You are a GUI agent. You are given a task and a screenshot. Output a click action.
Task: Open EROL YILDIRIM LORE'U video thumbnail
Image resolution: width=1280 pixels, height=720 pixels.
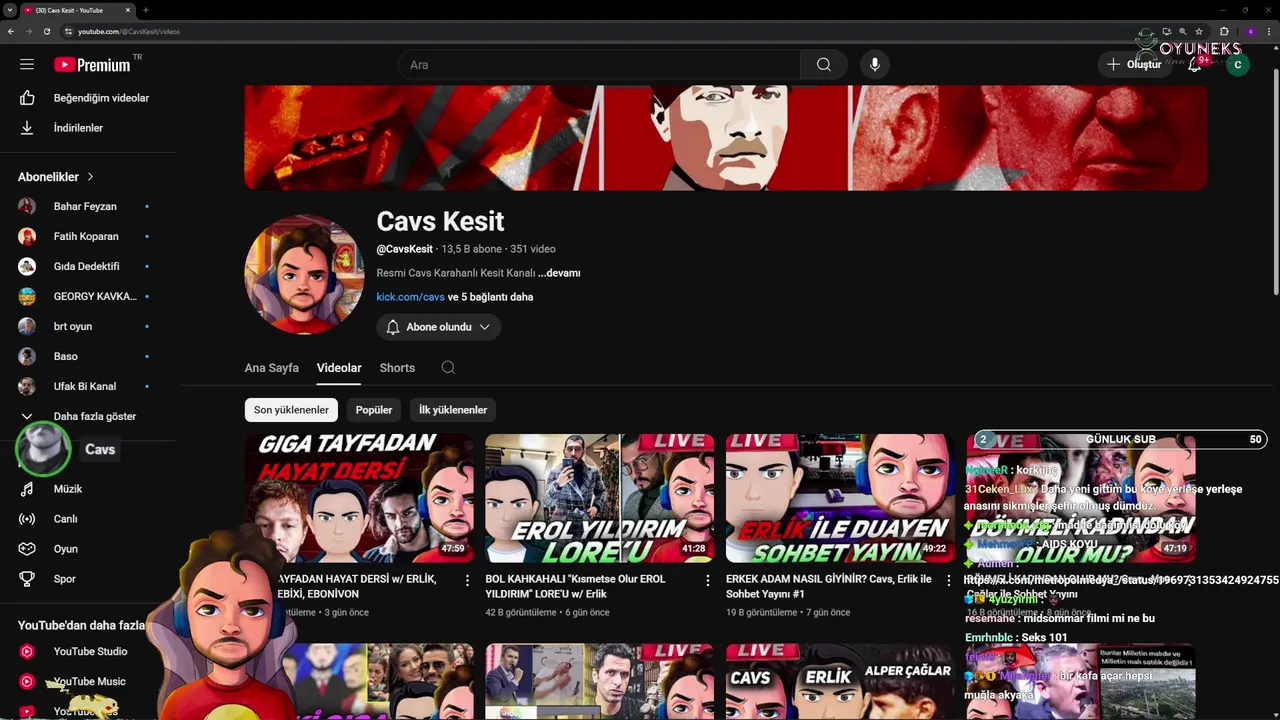tap(600, 498)
